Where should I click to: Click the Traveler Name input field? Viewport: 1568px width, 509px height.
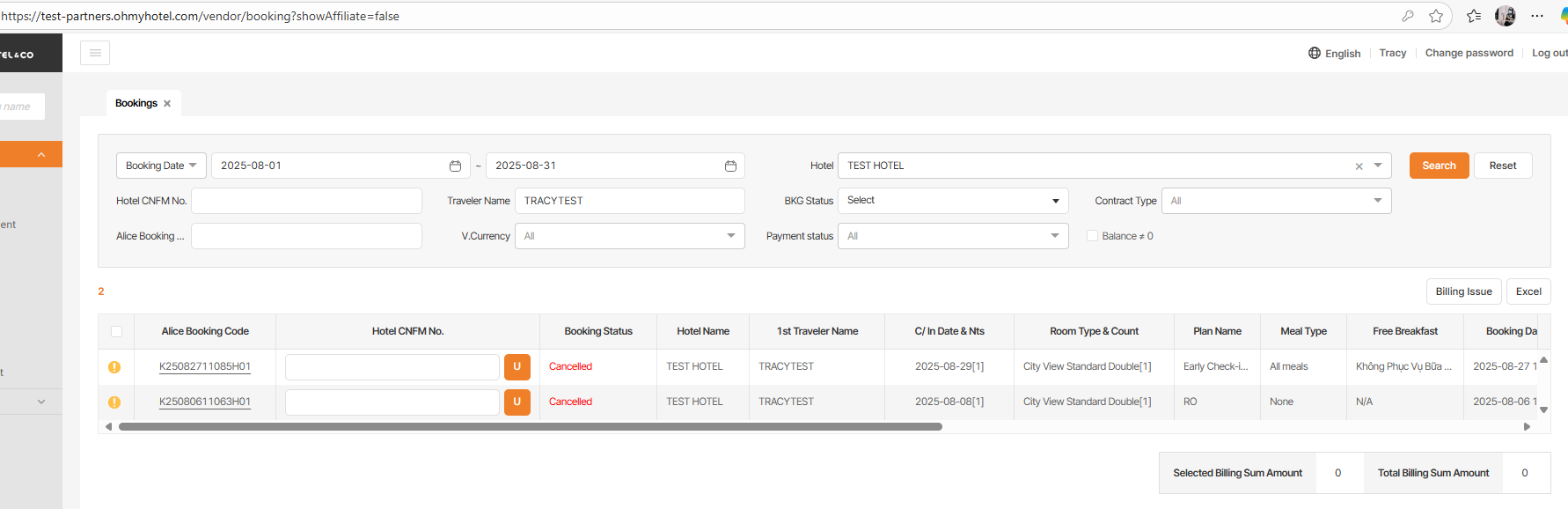[x=629, y=201]
